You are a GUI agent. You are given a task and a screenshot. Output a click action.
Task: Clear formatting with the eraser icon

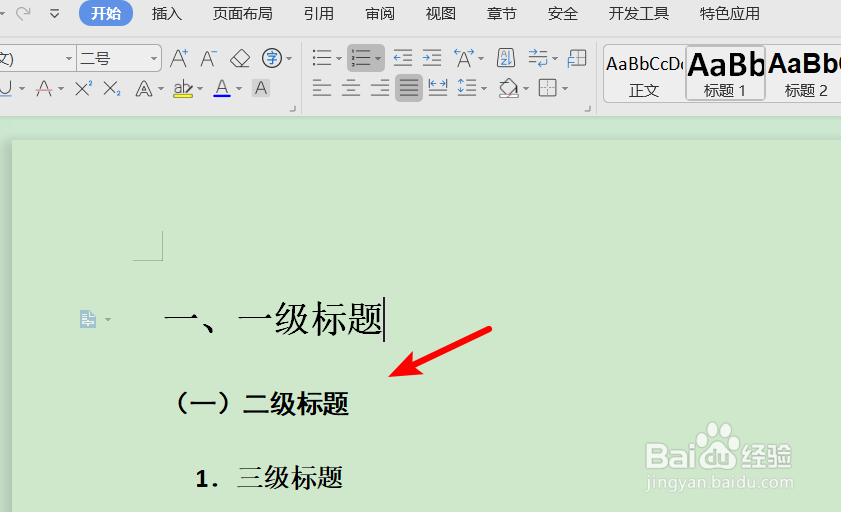pyautogui.click(x=240, y=58)
